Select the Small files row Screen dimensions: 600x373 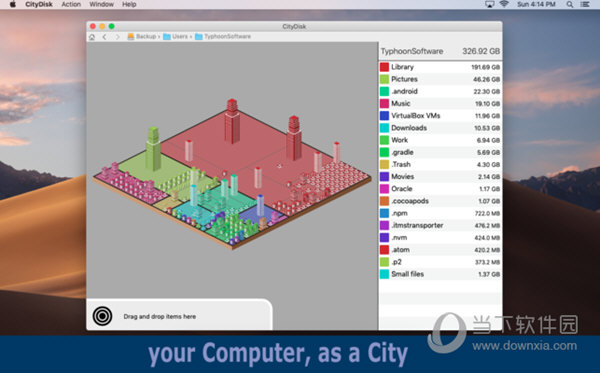coord(440,274)
